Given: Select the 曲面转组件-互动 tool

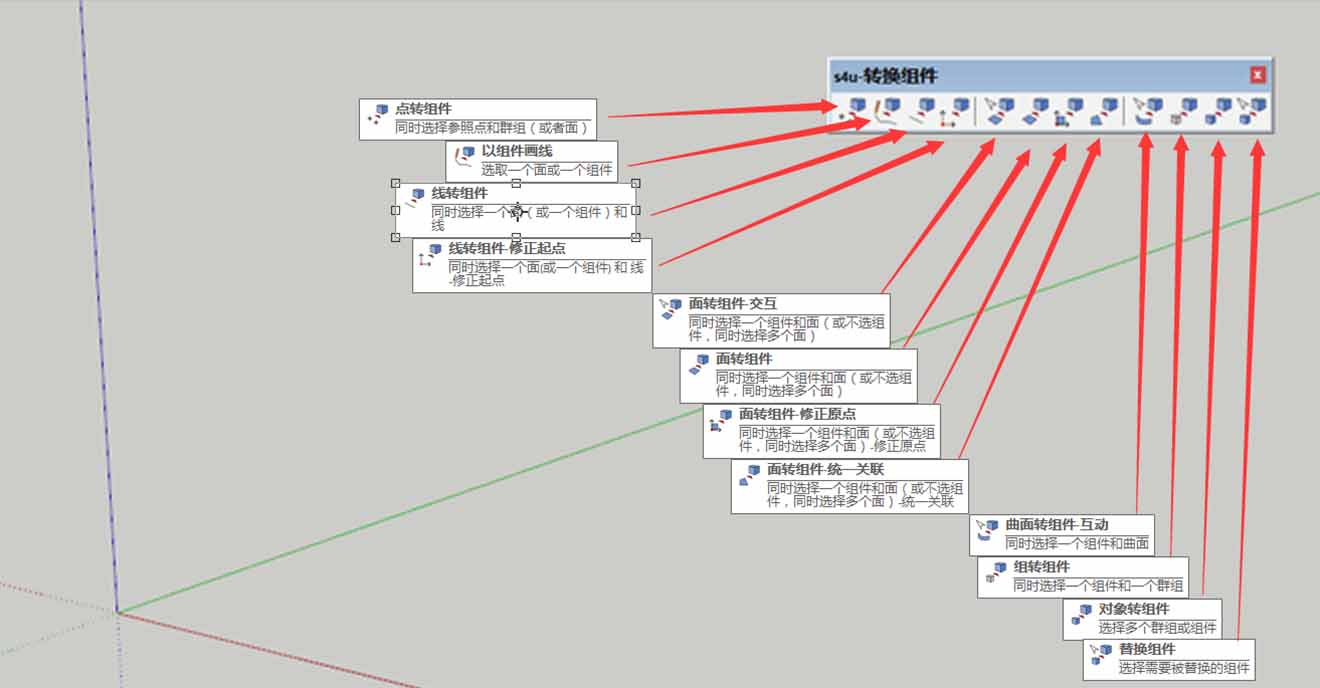Looking at the screenshot, I should point(1145,111).
